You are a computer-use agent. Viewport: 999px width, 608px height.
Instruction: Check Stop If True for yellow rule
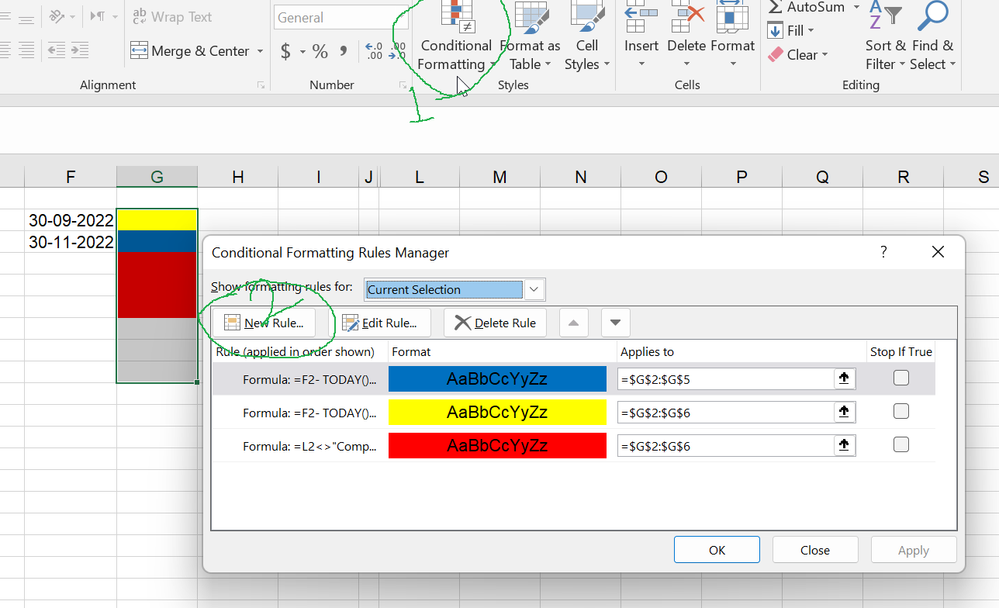(901, 412)
